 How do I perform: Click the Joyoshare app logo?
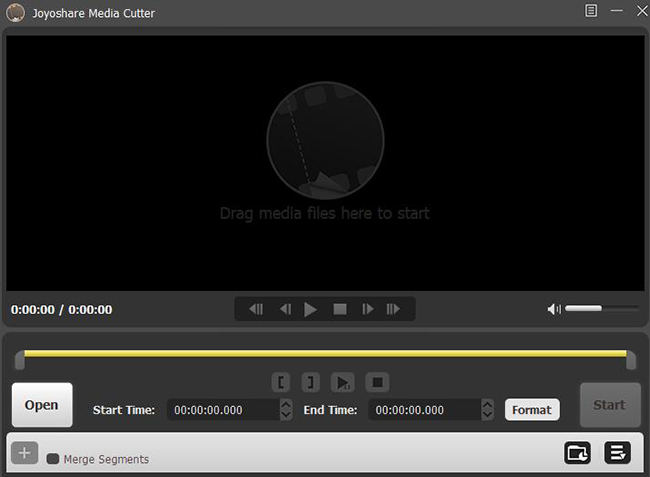click(x=15, y=13)
